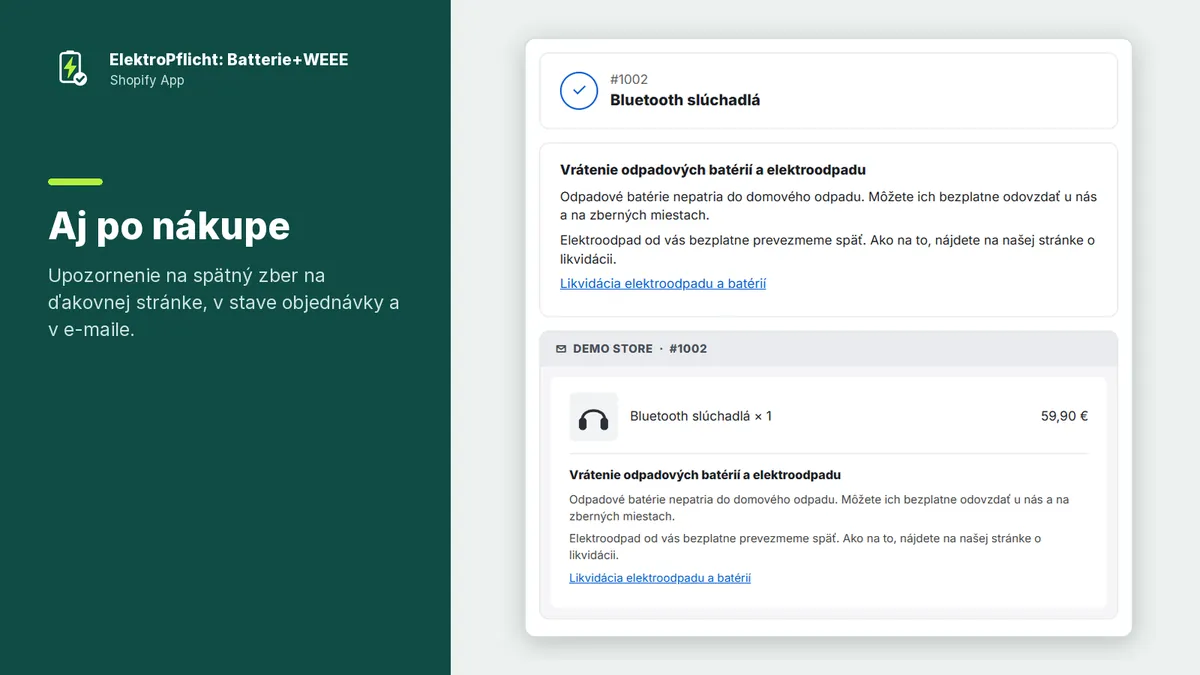1200x675 pixels.
Task: Click the 'Vrátenie odpadových batérií' heading in the order status card
Action: pos(713,170)
